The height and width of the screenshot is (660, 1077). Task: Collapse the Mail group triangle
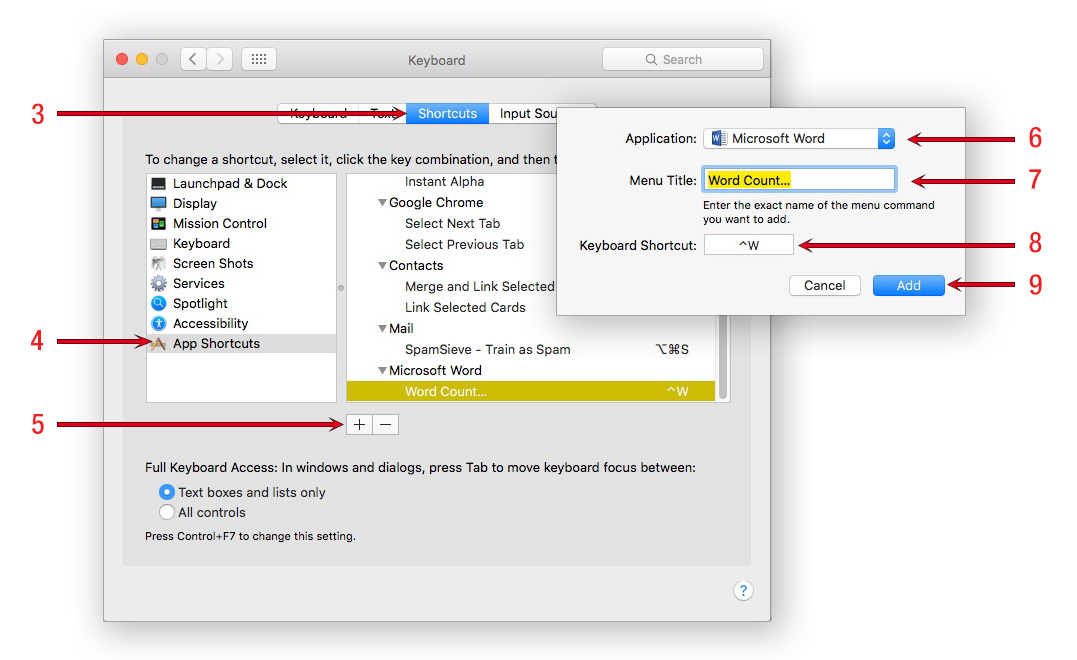coord(383,329)
